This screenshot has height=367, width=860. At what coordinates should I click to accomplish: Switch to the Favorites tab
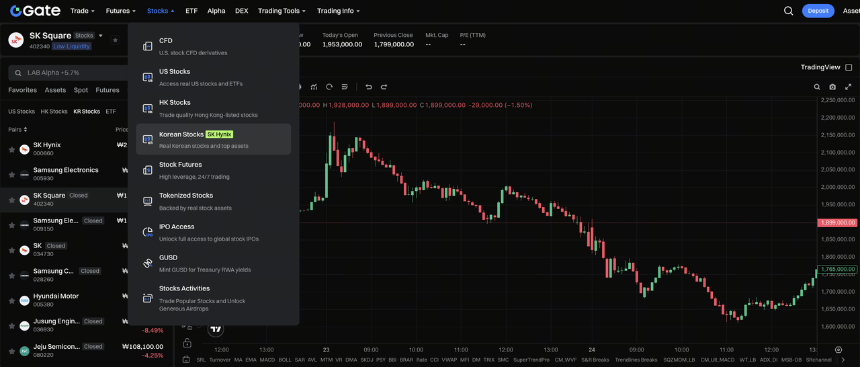tap(22, 90)
